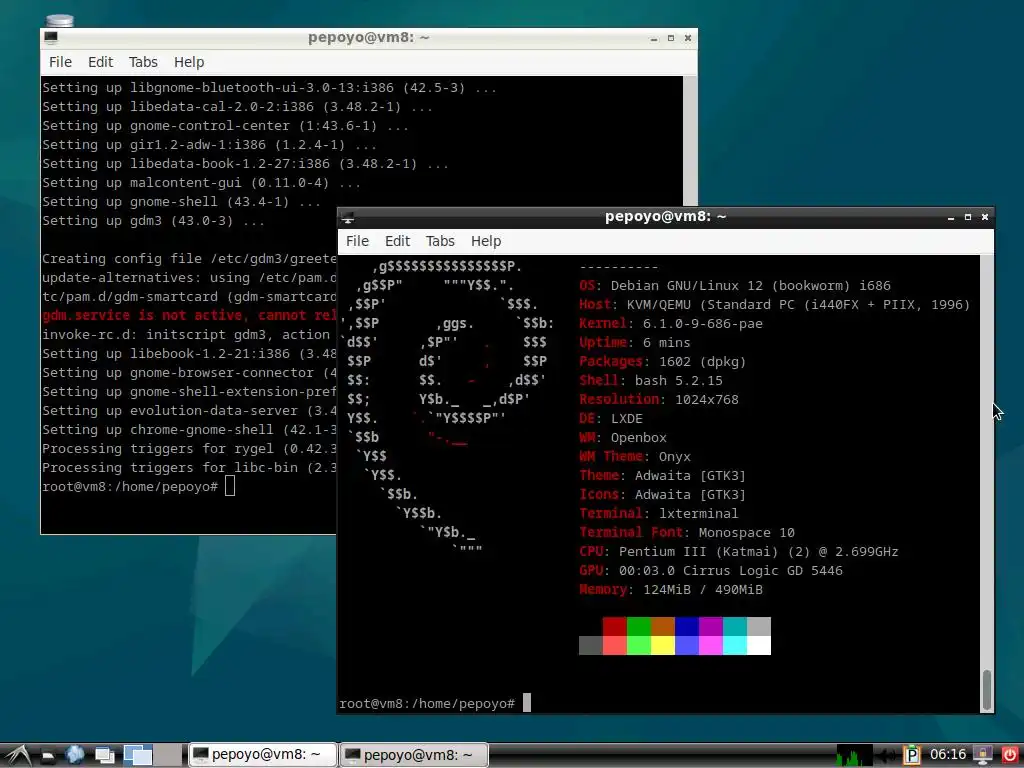Click the front terminal root prompt line
This screenshot has width=1024, height=768.
[435, 703]
